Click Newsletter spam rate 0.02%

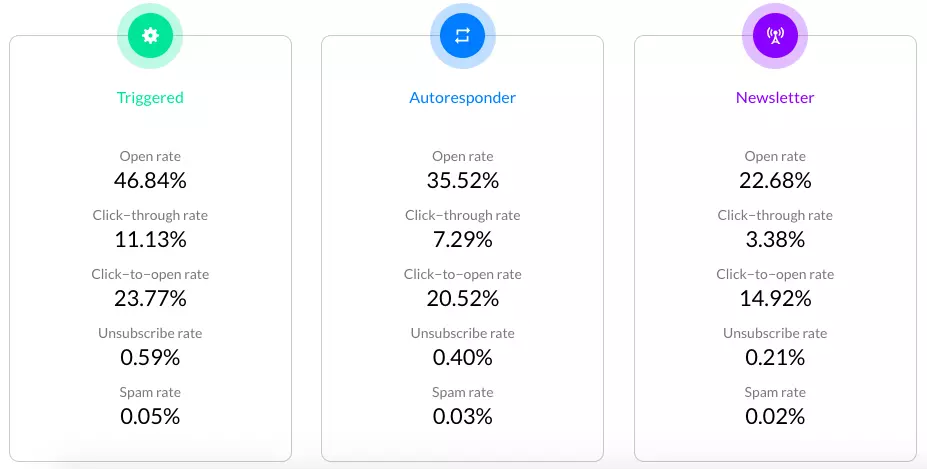(x=775, y=417)
